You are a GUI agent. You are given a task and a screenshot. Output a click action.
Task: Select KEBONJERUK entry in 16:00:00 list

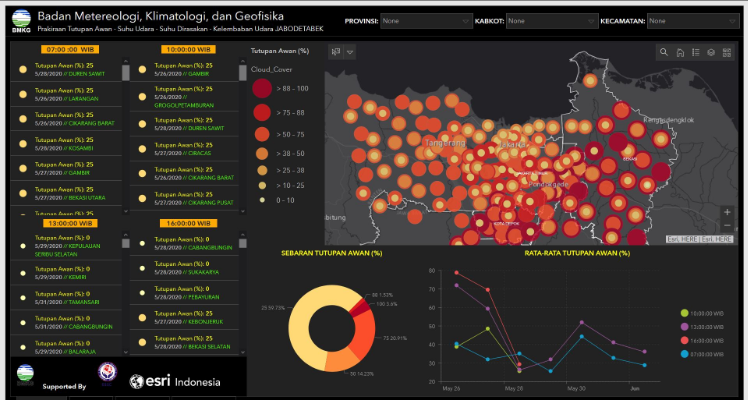coord(185,318)
